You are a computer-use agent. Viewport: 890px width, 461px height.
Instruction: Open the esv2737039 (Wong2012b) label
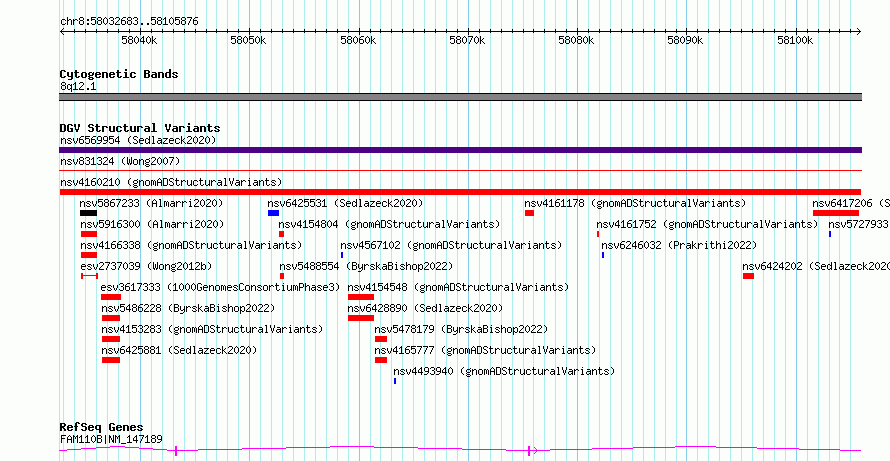(x=148, y=266)
